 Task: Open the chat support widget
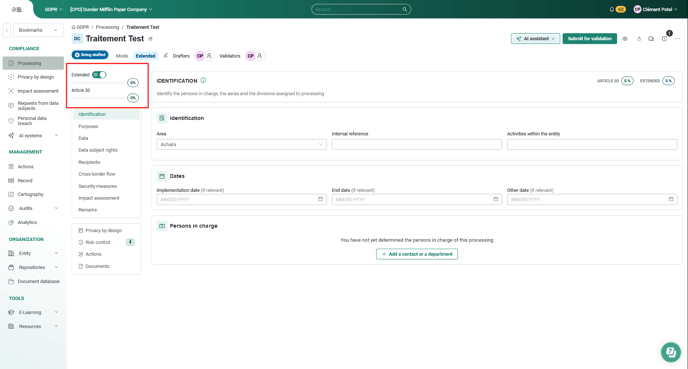[x=670, y=352]
